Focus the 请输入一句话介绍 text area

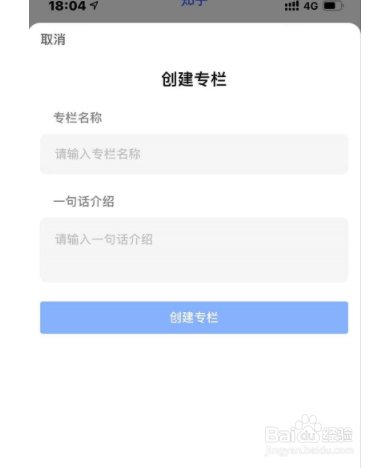point(194,250)
